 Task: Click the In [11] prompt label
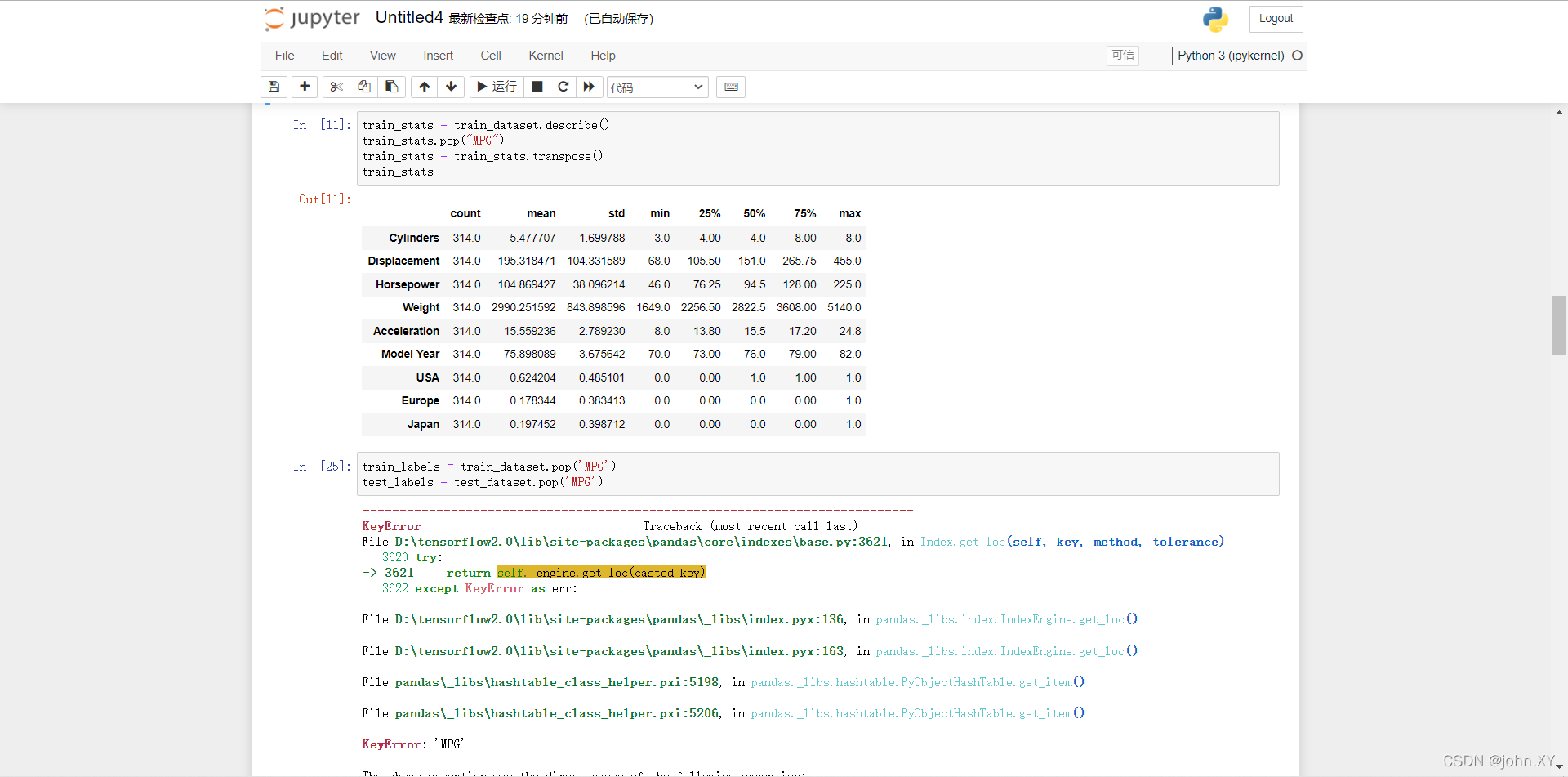click(322, 125)
